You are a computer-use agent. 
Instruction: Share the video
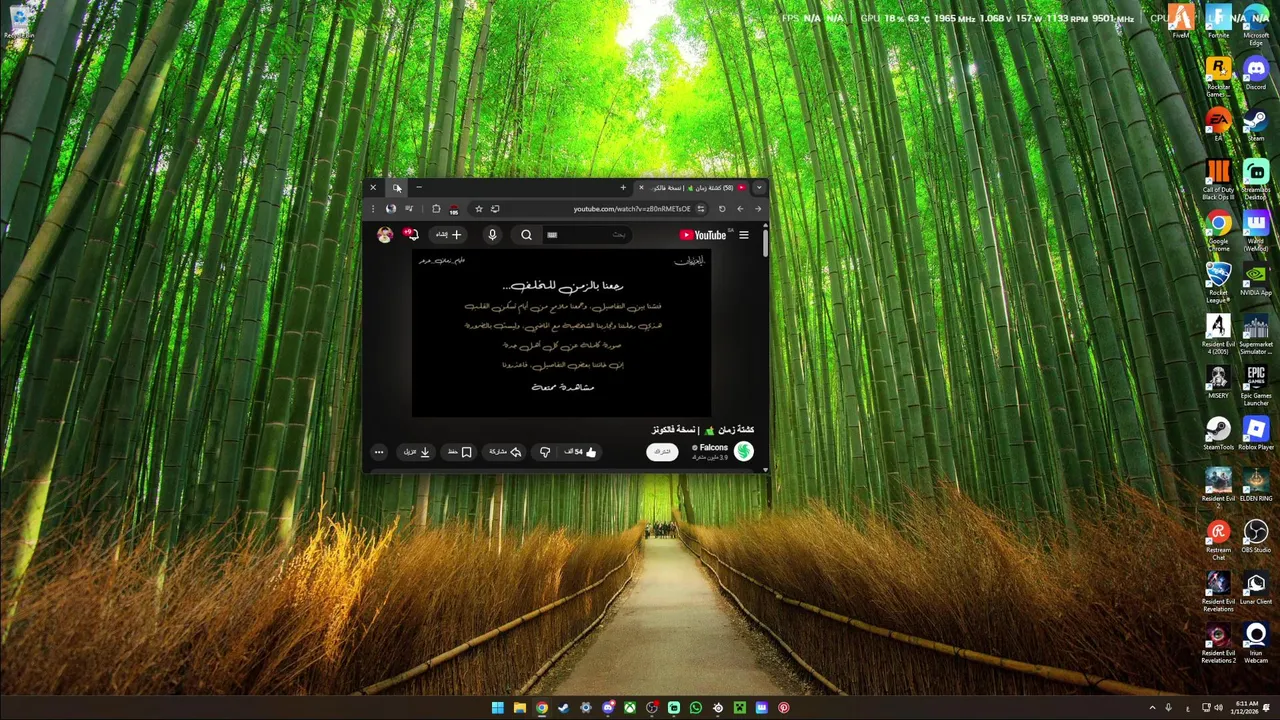[x=506, y=452]
